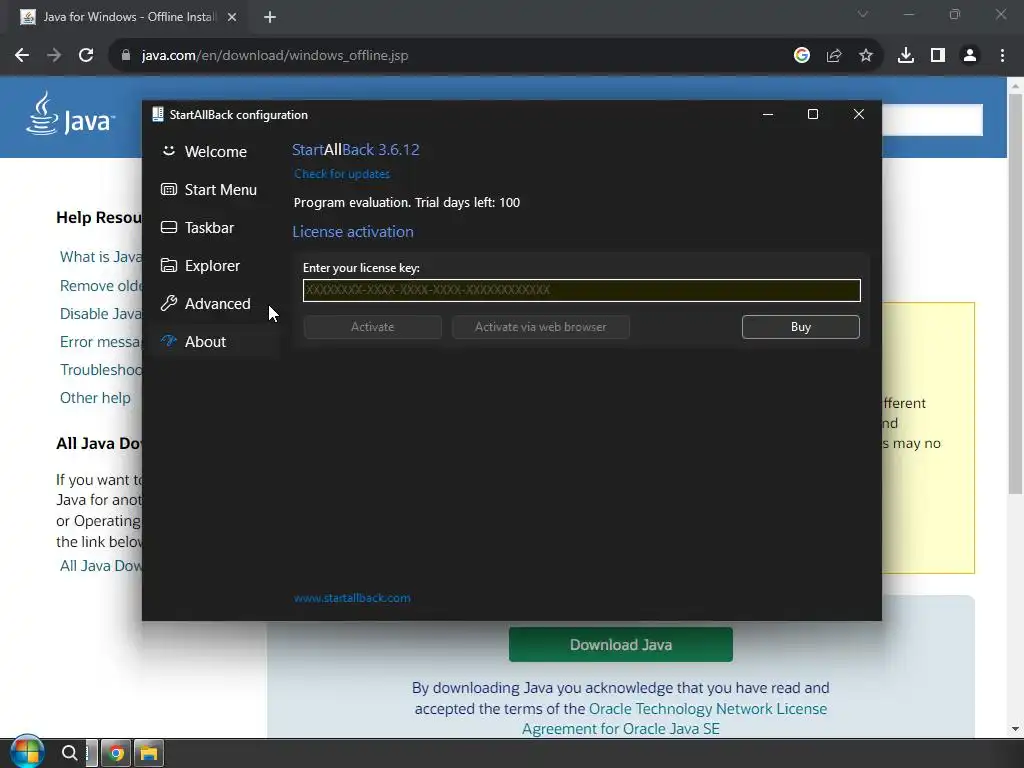Open Chrome profile icon
This screenshot has height=768, width=1024.
tap(970, 56)
